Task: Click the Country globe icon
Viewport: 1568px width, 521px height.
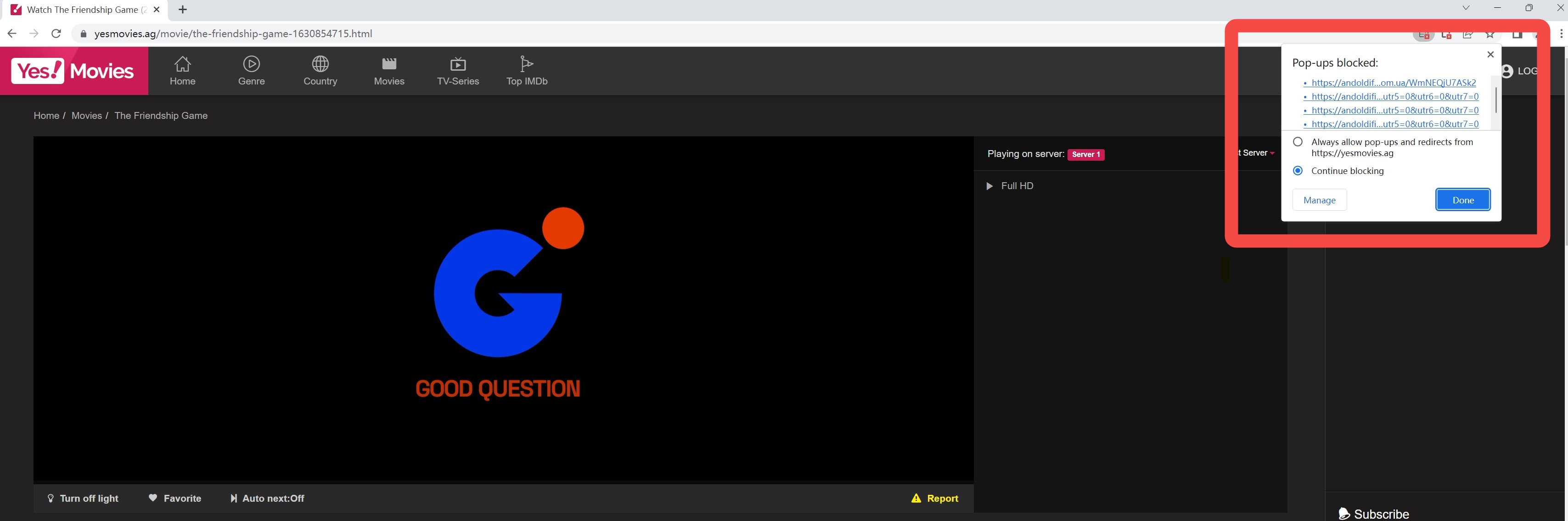Action: pyautogui.click(x=320, y=64)
